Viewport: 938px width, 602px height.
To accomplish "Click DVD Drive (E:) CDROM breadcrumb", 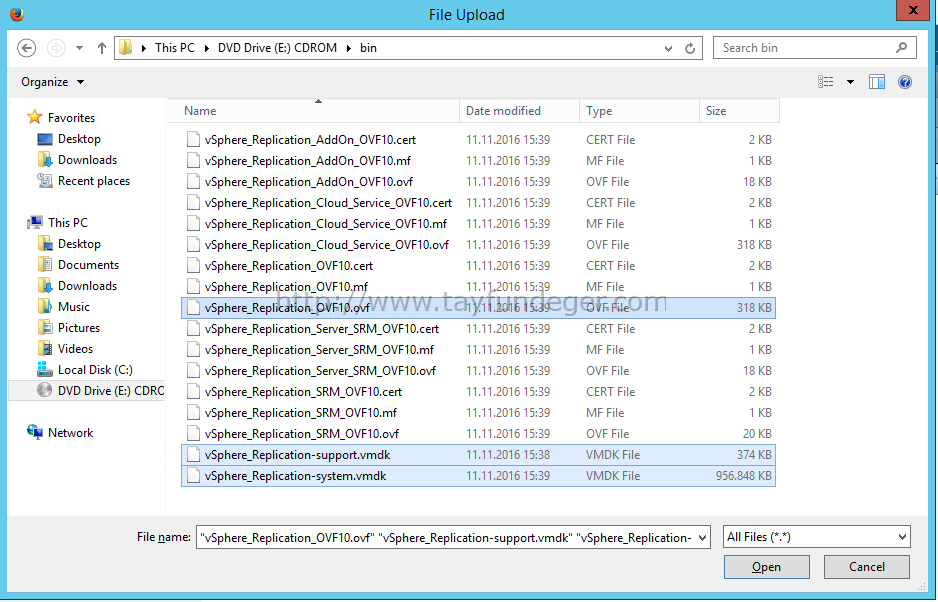I will point(277,48).
